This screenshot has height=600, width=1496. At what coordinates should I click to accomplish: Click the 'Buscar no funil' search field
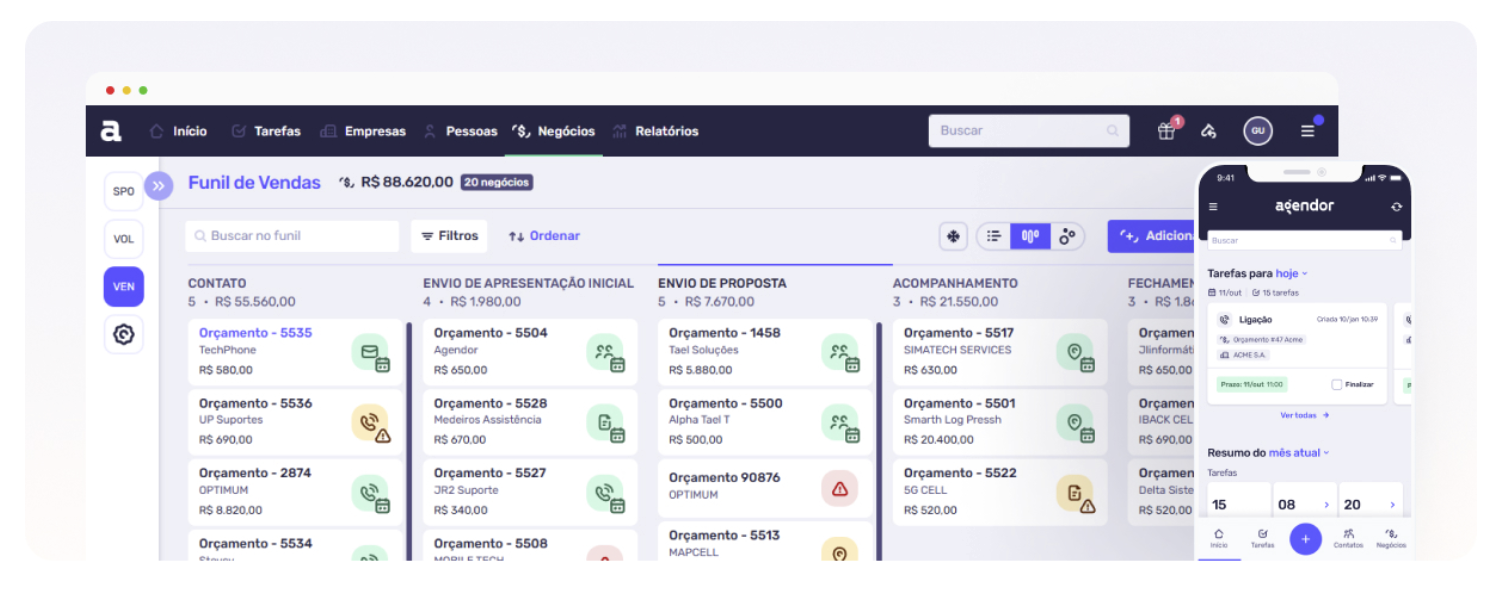(x=292, y=236)
